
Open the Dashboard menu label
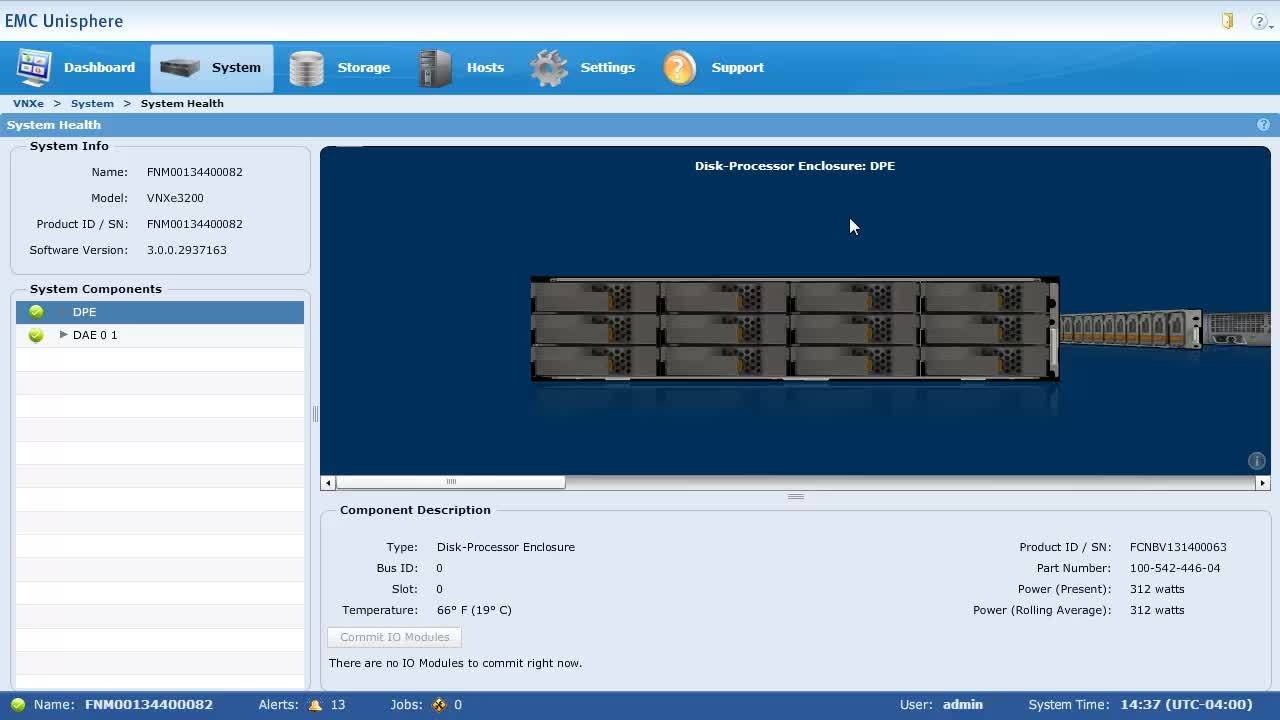(x=99, y=68)
